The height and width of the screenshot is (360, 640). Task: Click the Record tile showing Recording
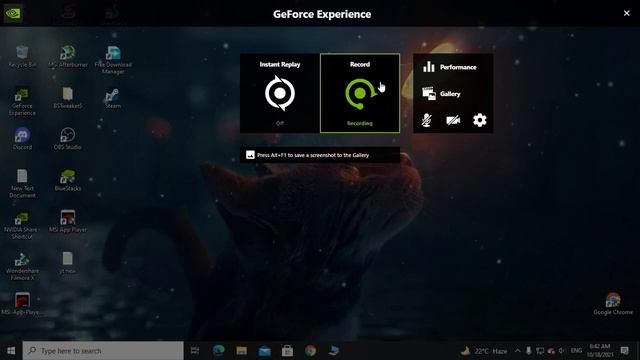pyautogui.click(x=360, y=93)
